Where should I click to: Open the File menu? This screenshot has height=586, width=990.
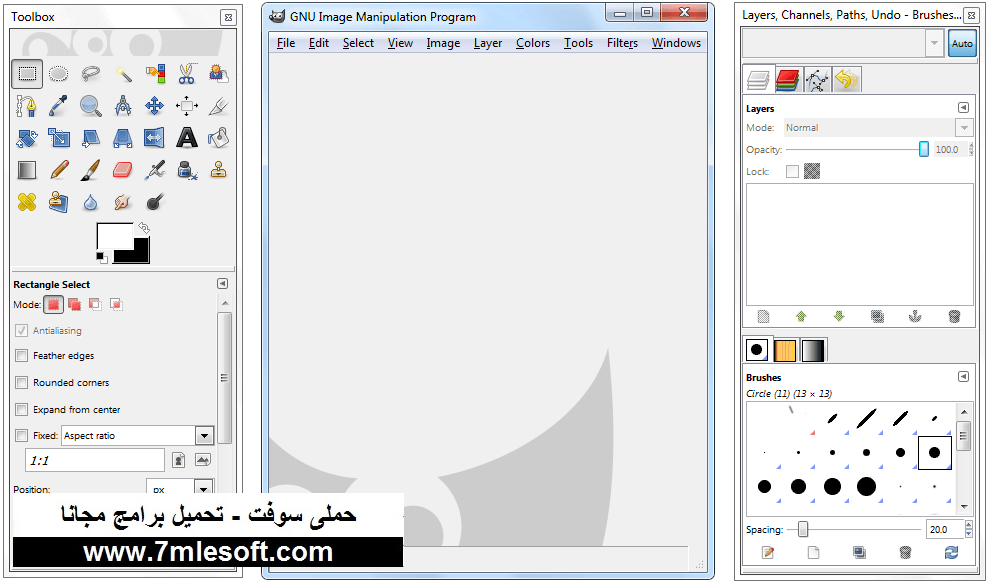pyautogui.click(x=286, y=43)
